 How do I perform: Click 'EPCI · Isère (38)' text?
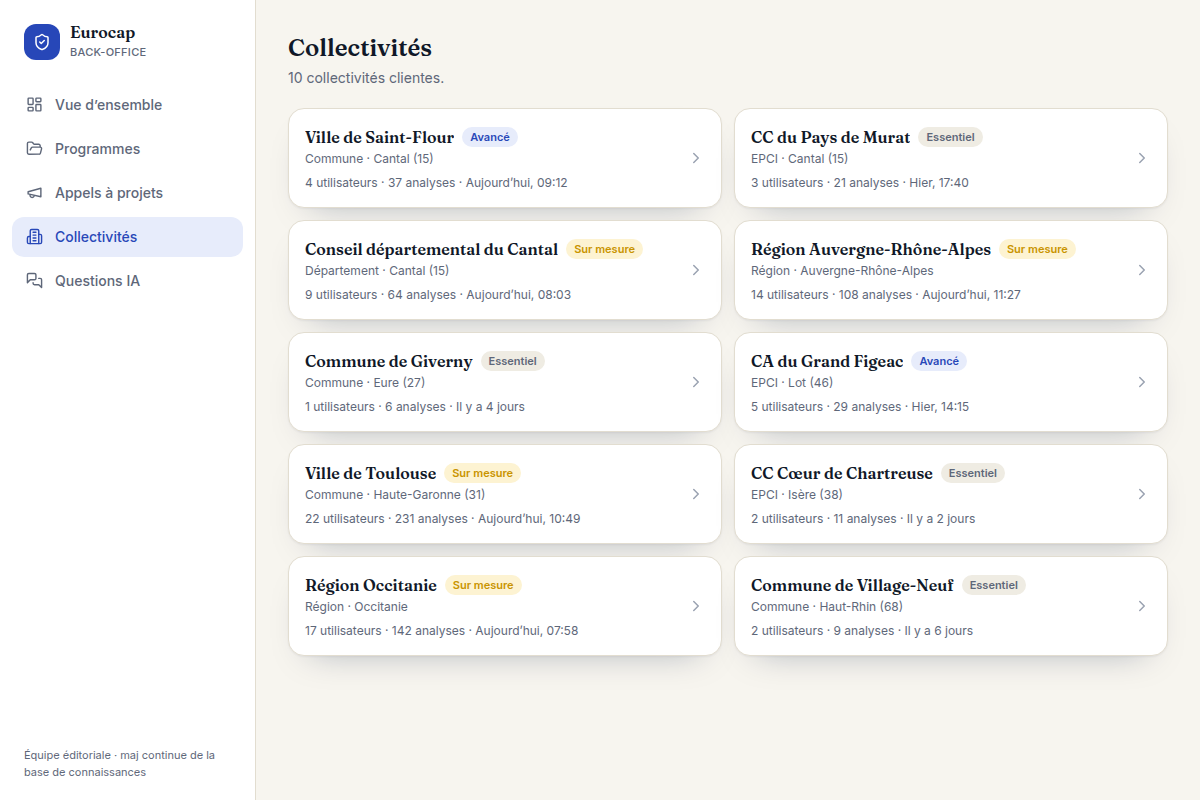pyautogui.click(x=797, y=495)
